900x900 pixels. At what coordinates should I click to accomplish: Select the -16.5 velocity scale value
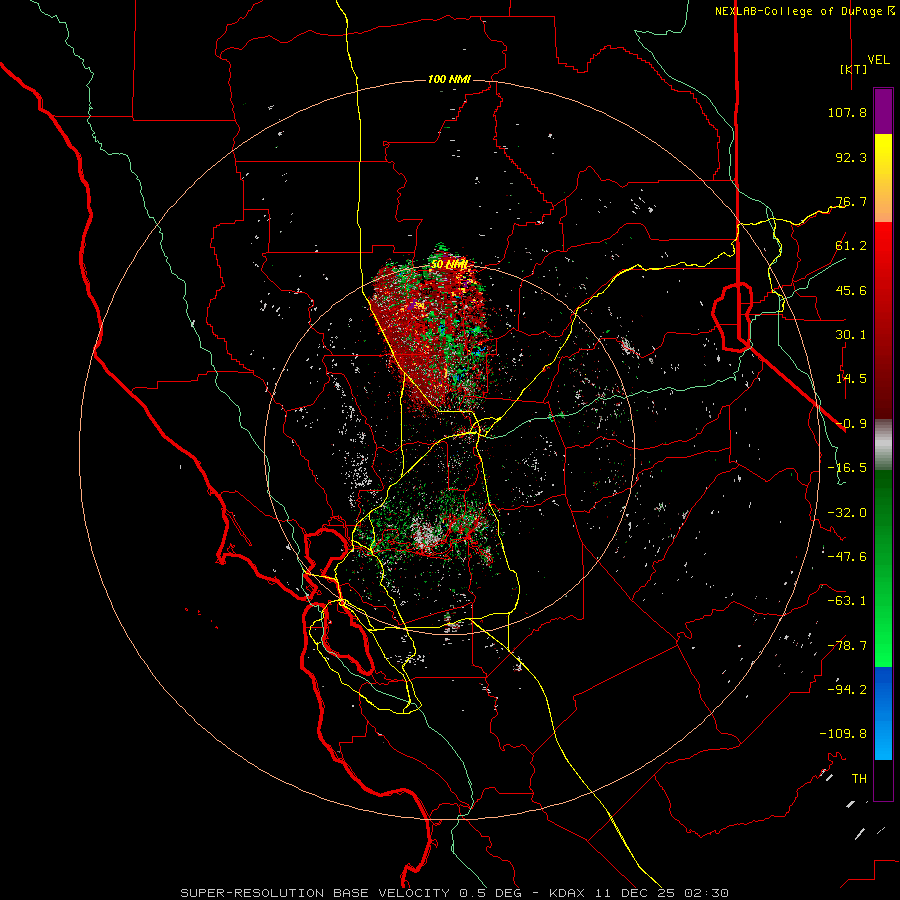pos(847,468)
